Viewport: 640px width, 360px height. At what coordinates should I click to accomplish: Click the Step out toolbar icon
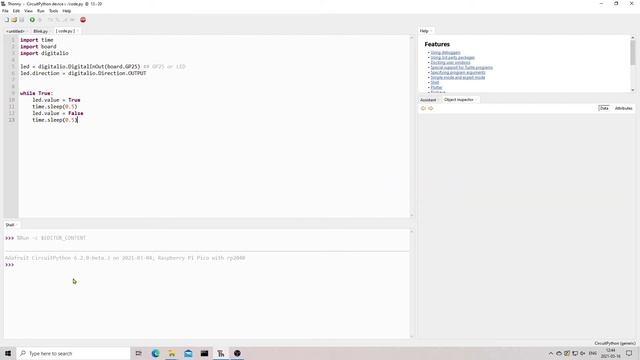[x=65, y=20]
